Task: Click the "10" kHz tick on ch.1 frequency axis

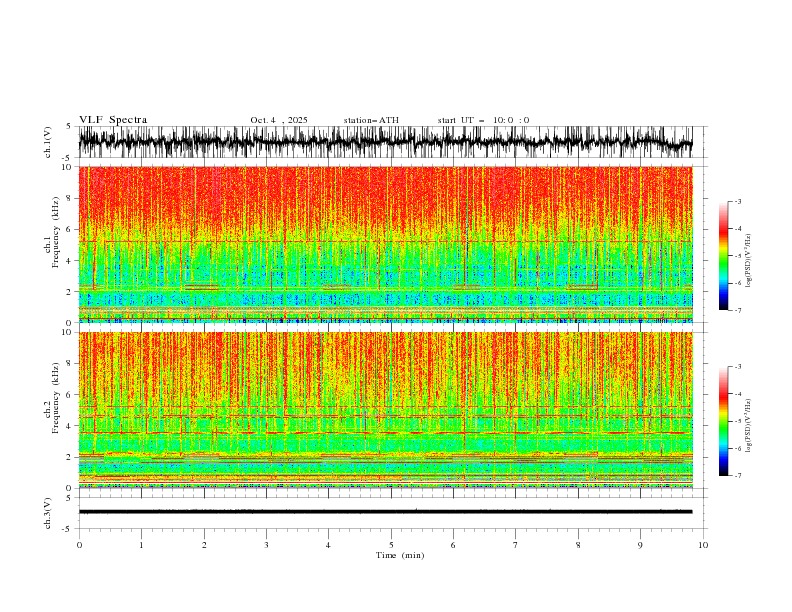Action: point(68,167)
